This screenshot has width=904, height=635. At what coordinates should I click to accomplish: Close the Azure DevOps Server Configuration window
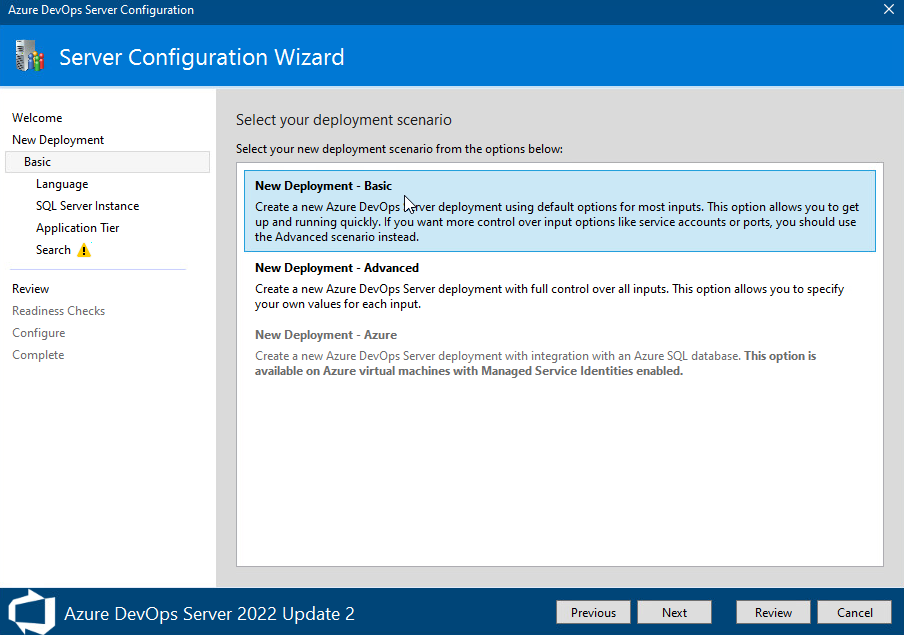click(x=888, y=10)
